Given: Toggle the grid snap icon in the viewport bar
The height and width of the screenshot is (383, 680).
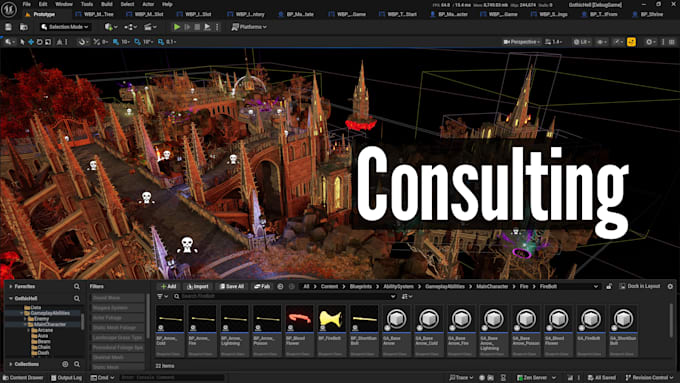Looking at the screenshot, I should coord(116,42).
